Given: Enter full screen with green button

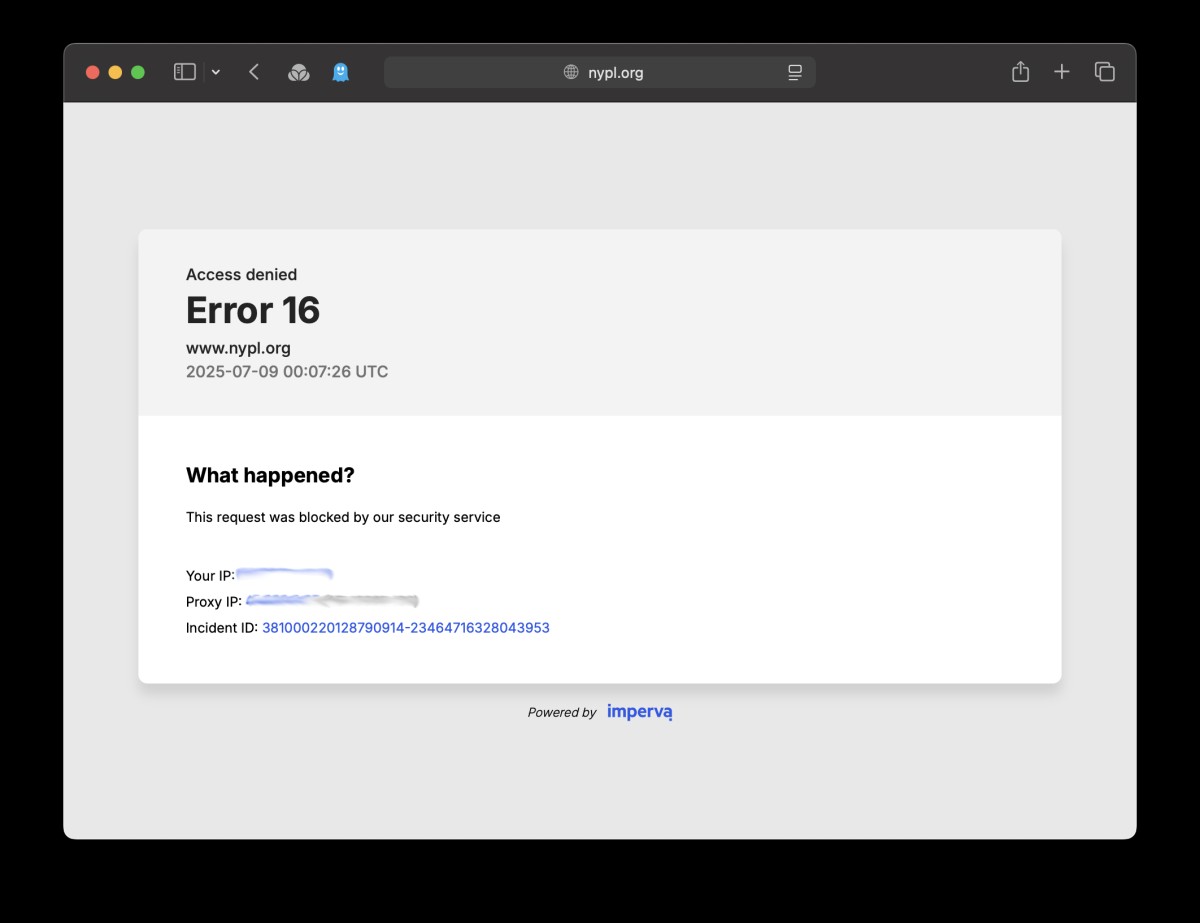Looking at the screenshot, I should coord(138,72).
